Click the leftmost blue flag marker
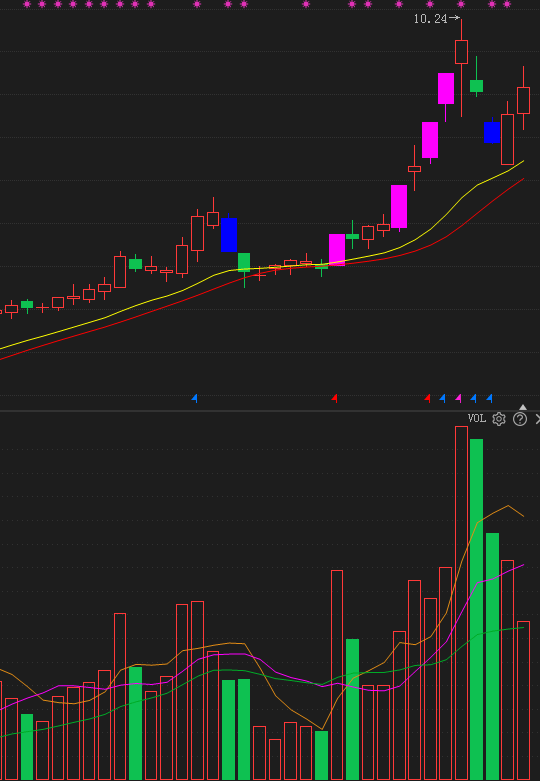This screenshot has width=540, height=781. pos(194,398)
